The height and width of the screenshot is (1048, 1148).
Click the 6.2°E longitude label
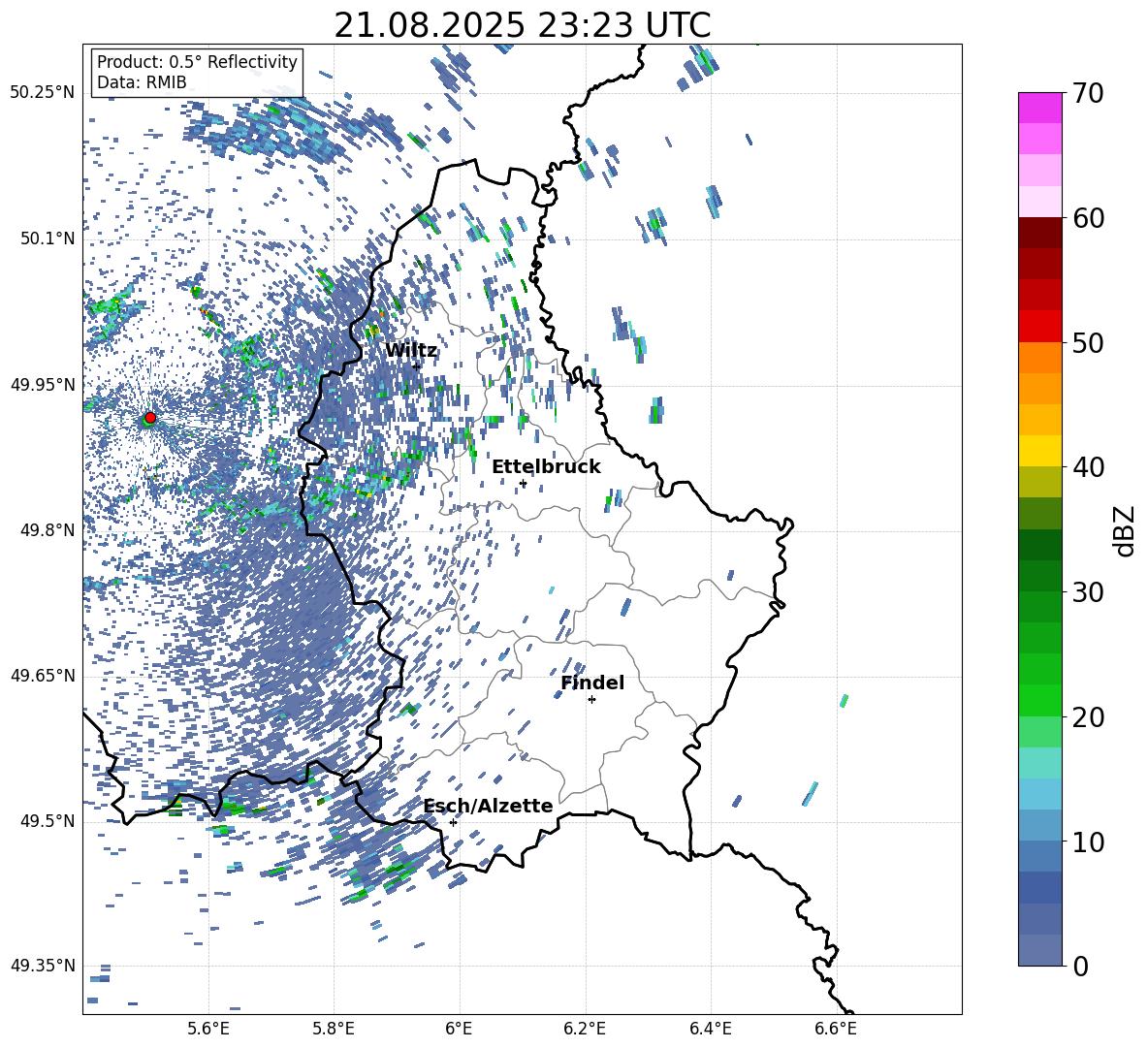585,1029
